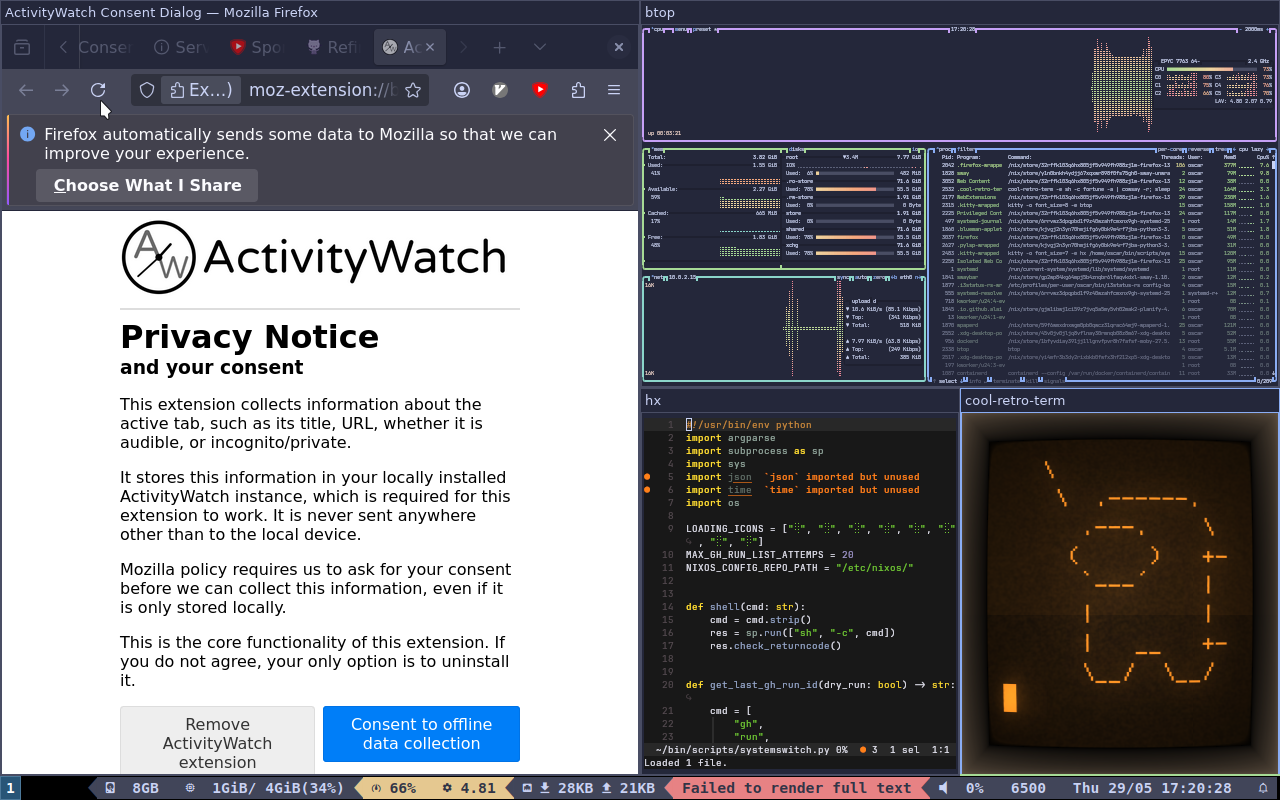
Task: Click the upload arrow beside 21KB
Action: pos(607,788)
